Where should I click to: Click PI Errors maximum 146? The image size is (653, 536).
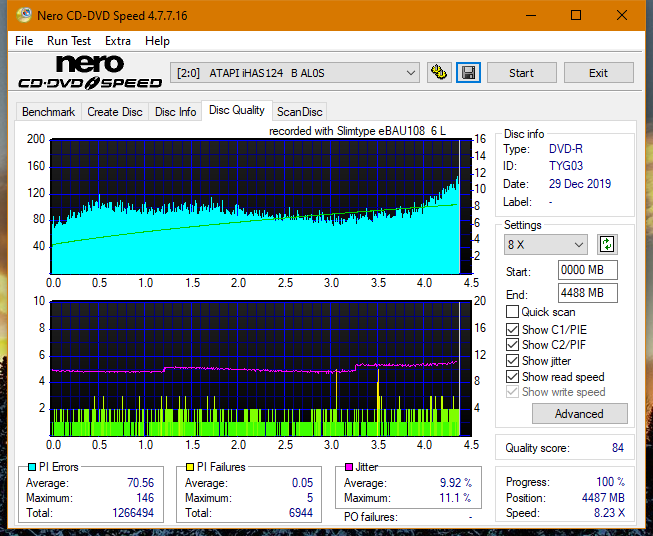point(145,498)
